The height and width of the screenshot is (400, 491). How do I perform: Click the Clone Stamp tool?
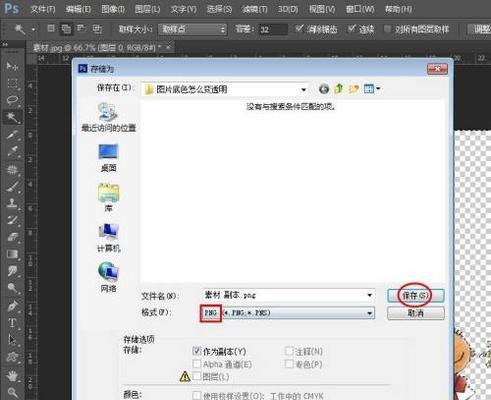click(x=12, y=203)
